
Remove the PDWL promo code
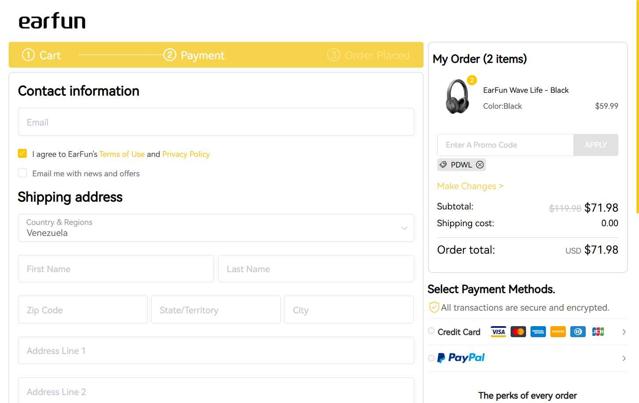point(480,165)
